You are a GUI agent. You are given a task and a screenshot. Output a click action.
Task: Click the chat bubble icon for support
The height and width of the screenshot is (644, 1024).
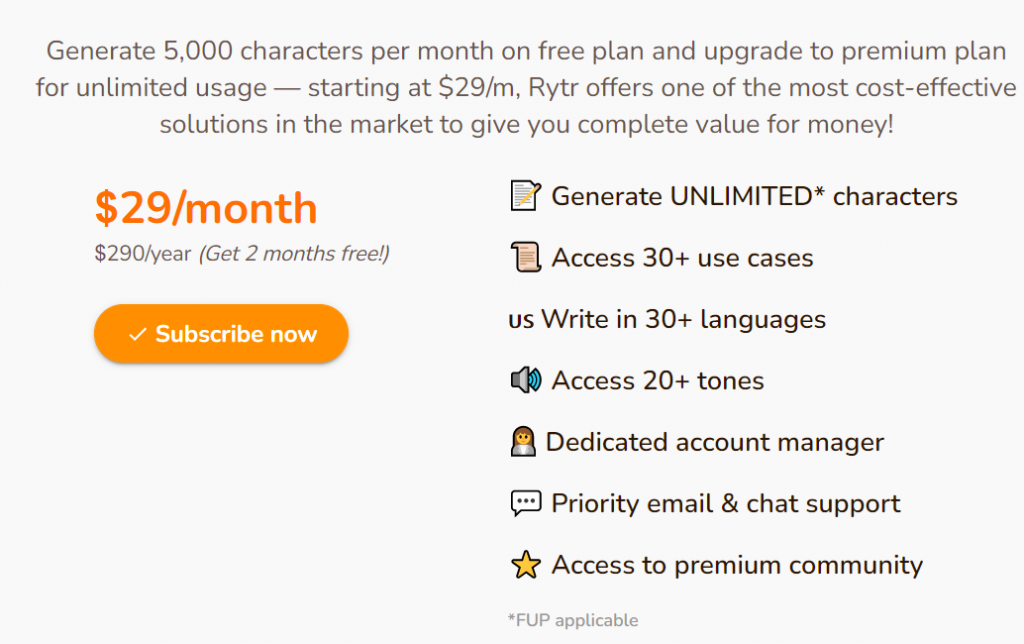526,504
